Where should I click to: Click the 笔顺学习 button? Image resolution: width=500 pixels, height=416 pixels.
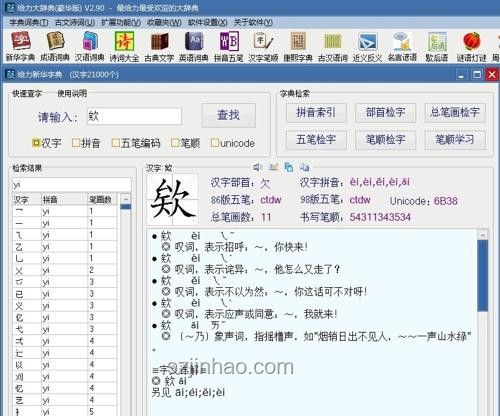point(455,140)
